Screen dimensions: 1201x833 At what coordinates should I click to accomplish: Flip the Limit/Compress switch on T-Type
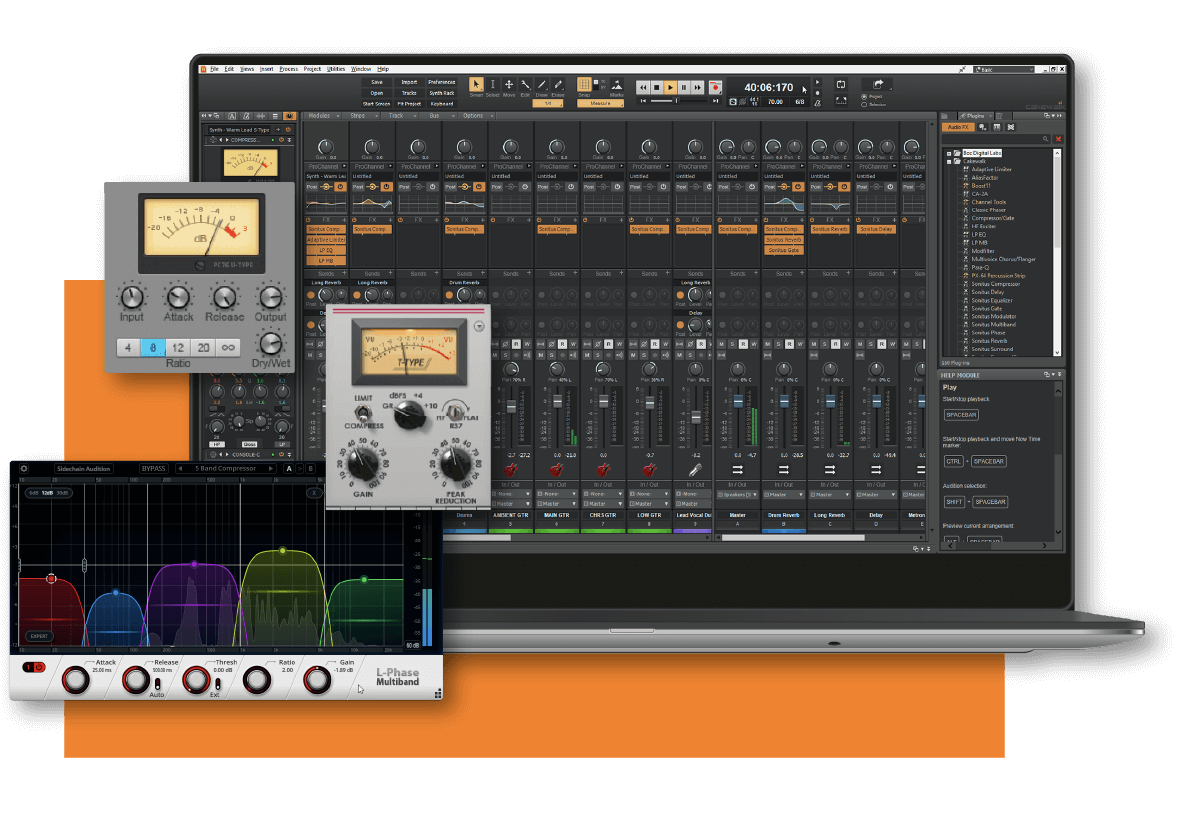(x=363, y=411)
